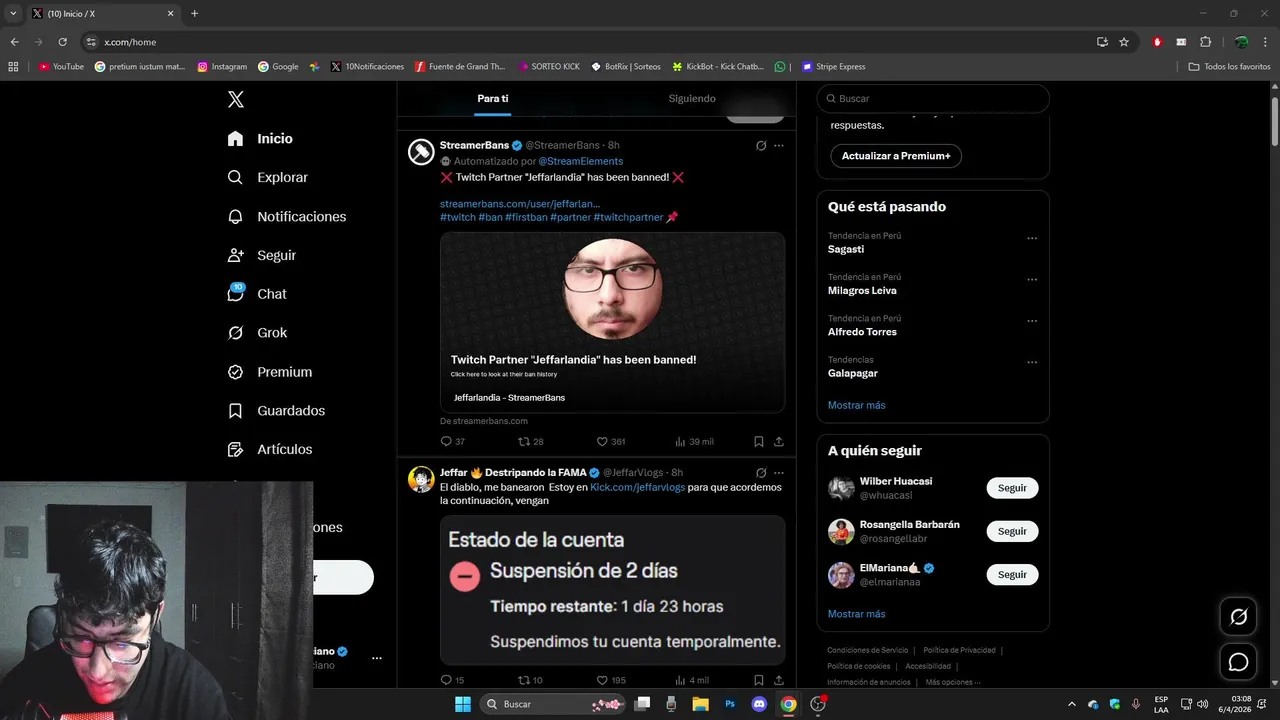The width and height of the screenshot is (1280, 720).
Task: Follow ElMariana
Action: click(x=1012, y=574)
